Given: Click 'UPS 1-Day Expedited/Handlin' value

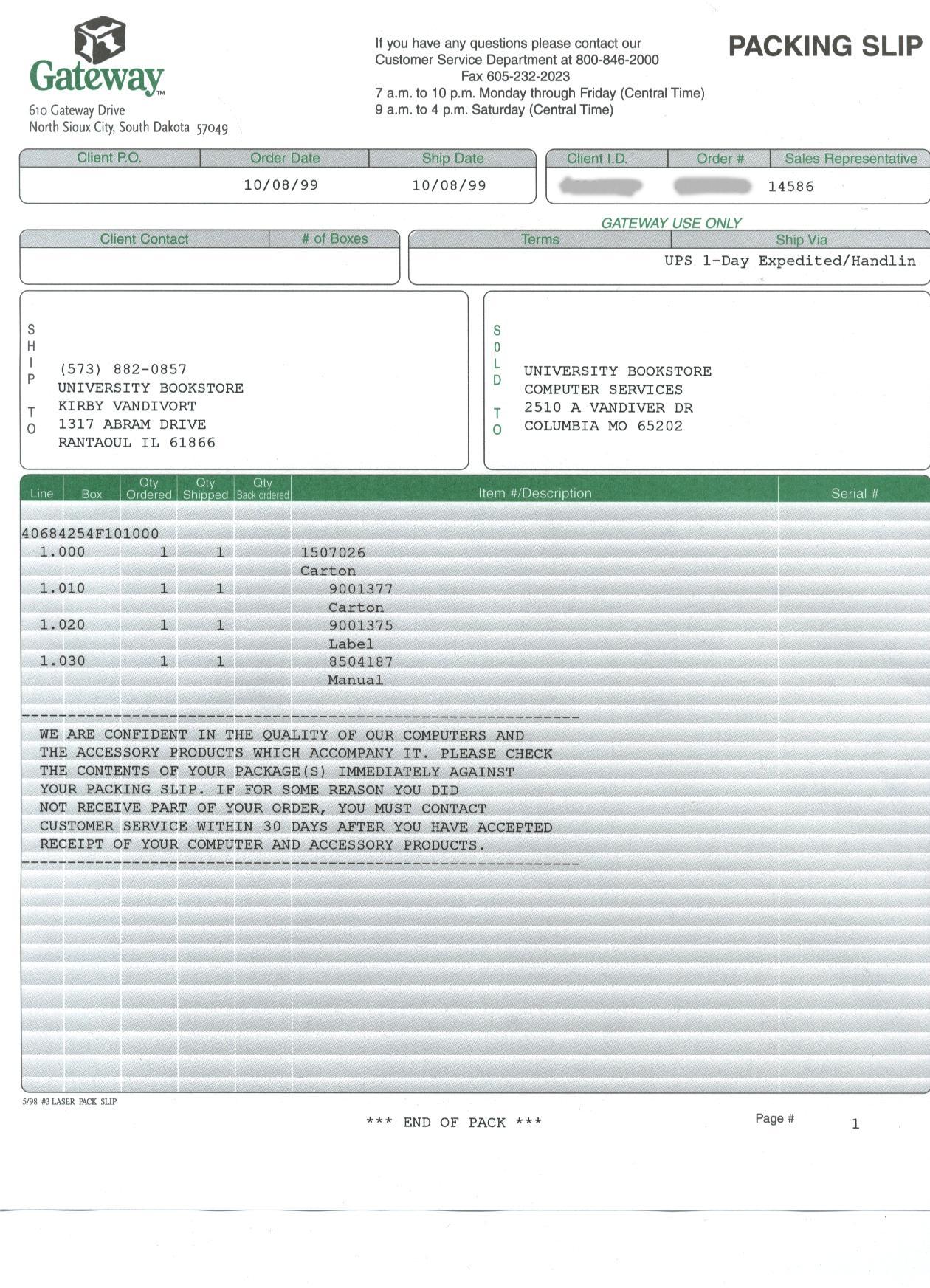Looking at the screenshot, I should [x=790, y=261].
